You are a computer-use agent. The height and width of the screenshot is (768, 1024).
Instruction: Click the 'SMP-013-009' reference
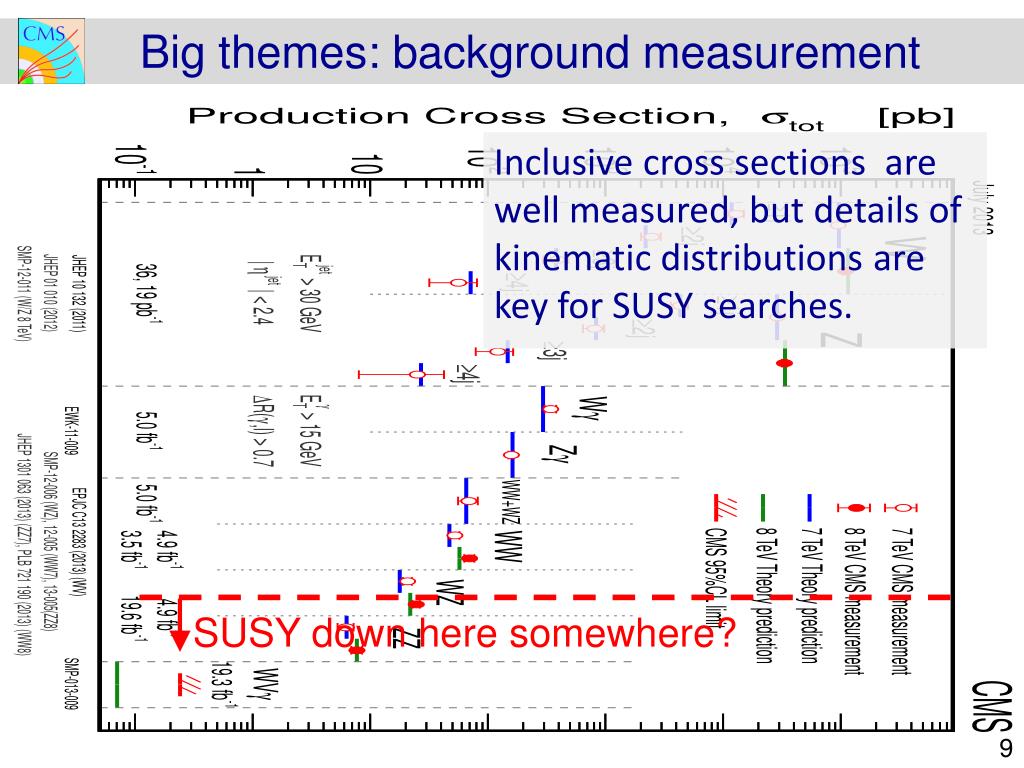tap(71, 683)
